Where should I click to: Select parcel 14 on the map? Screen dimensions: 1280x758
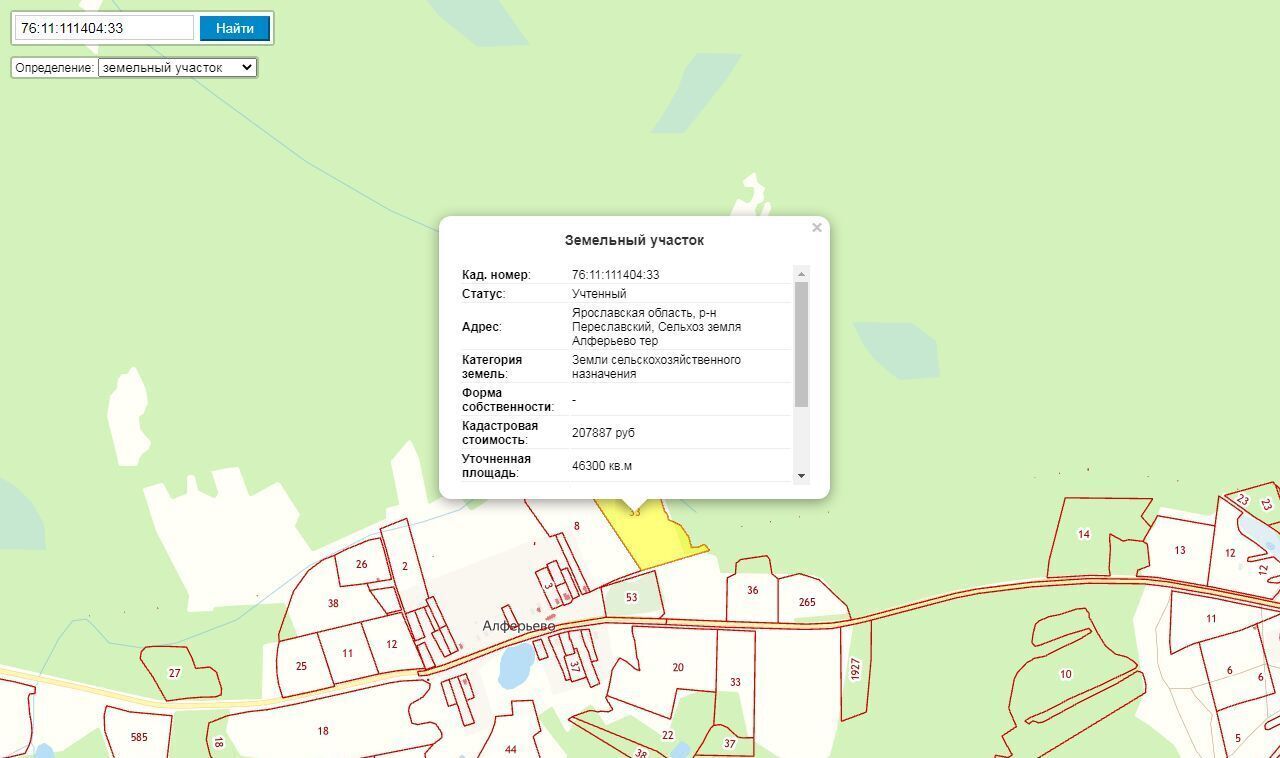click(1083, 534)
